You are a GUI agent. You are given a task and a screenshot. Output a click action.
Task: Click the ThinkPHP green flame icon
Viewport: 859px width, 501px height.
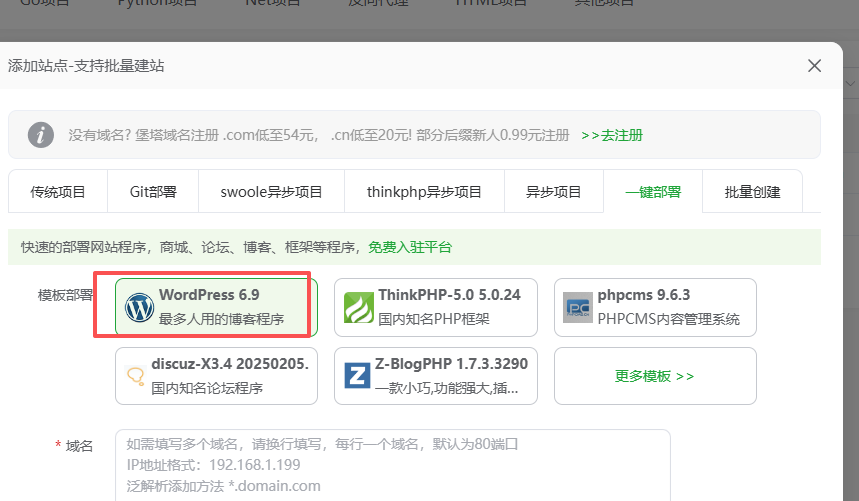(359, 308)
